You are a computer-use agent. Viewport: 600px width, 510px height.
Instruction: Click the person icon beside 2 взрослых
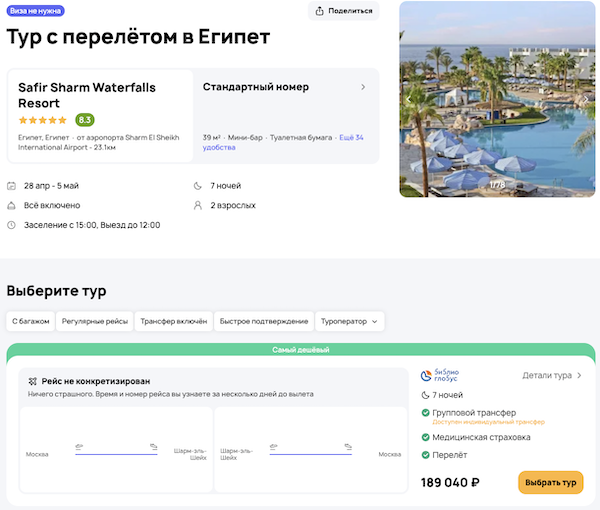coord(197,205)
